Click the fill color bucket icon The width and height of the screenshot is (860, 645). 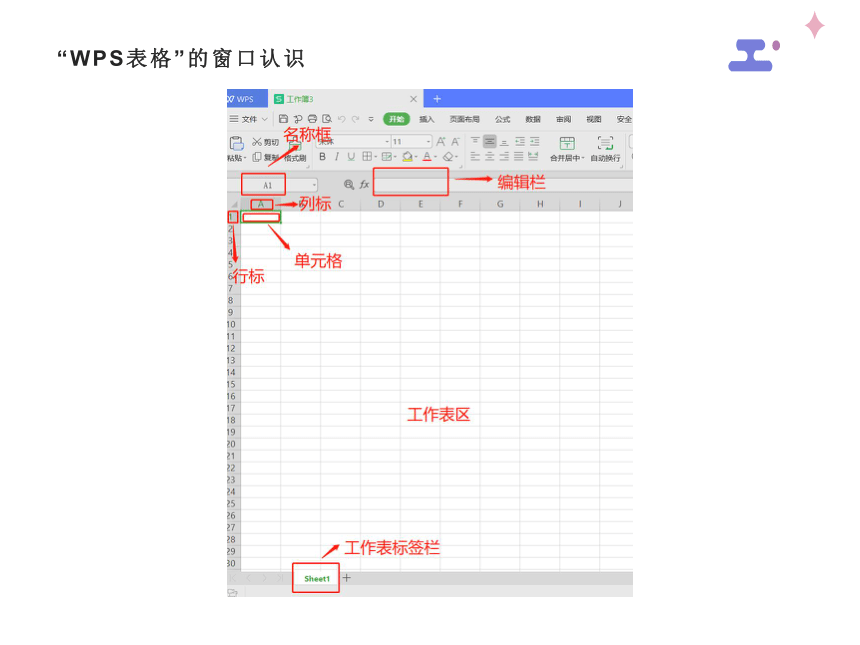[407, 157]
